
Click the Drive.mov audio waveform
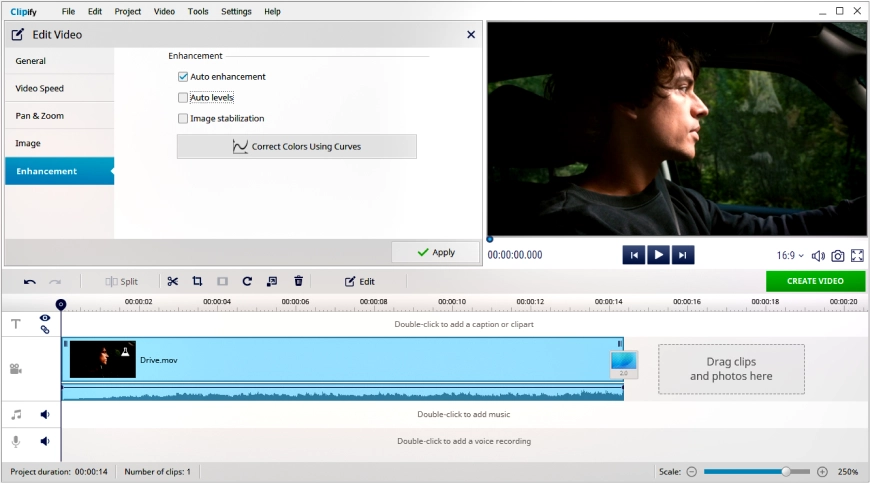tap(342, 393)
